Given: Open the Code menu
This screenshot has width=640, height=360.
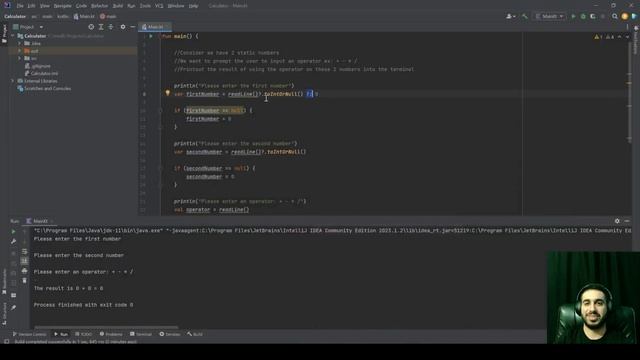Looking at the screenshot, I should point(81,6).
